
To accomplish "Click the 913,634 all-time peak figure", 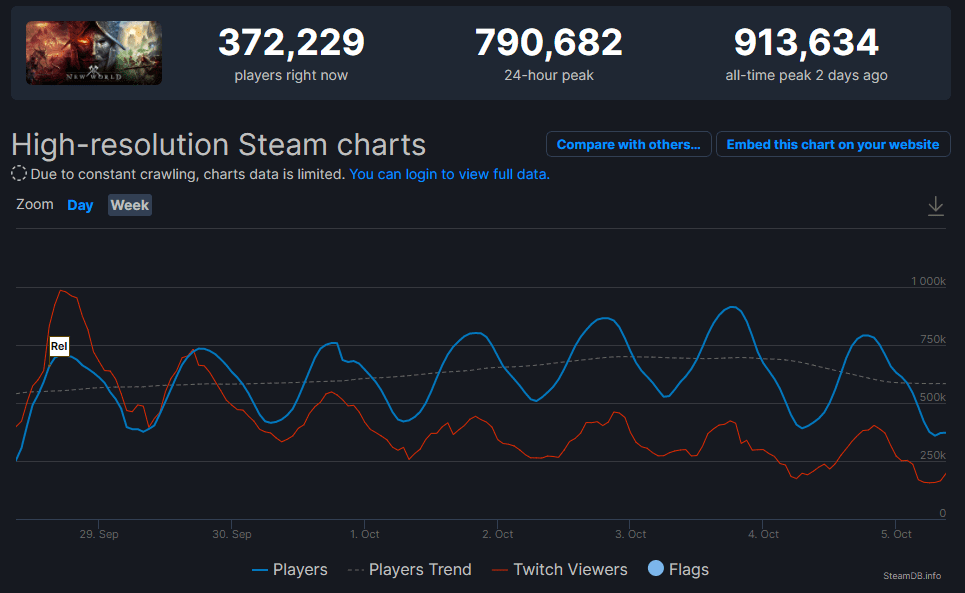I will 806,43.
